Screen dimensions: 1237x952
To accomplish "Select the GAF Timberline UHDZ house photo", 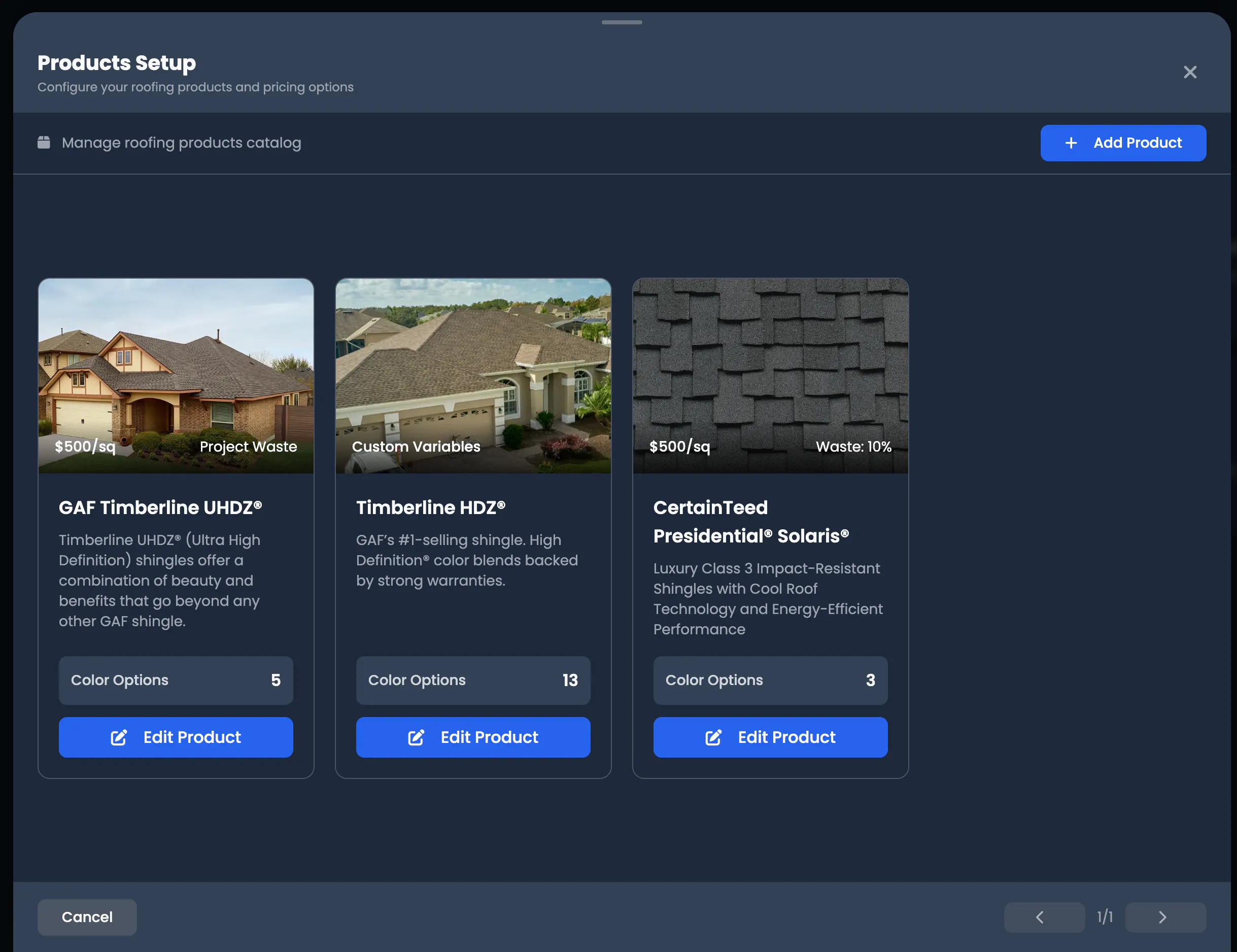I will [176, 376].
